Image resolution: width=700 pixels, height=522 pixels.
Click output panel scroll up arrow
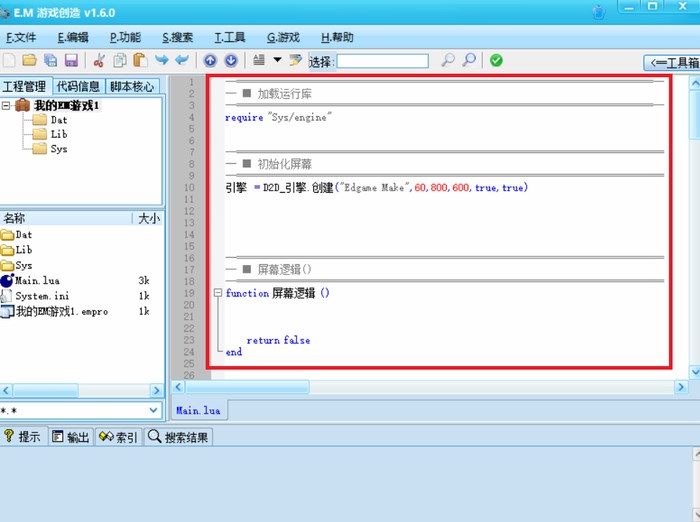click(x=696, y=454)
